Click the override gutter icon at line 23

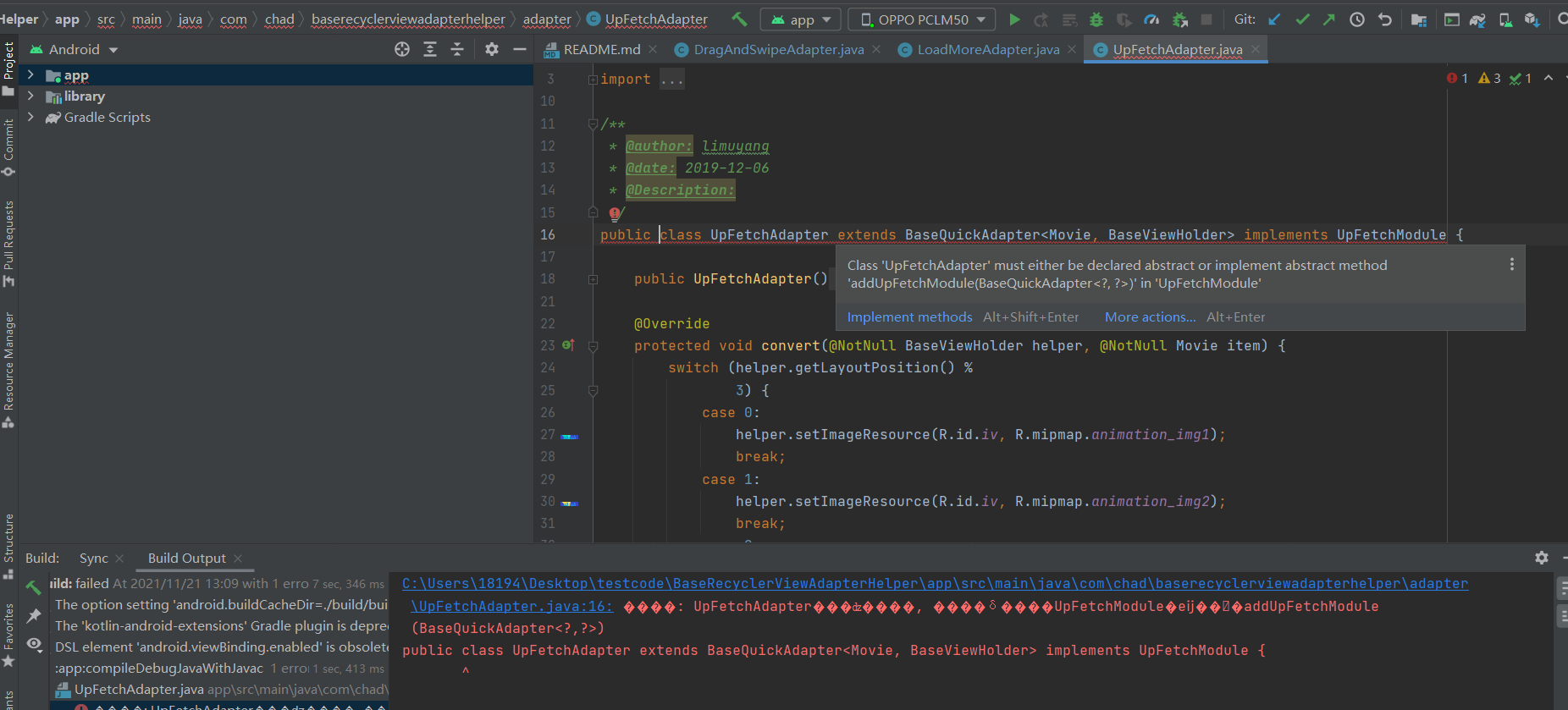point(568,345)
